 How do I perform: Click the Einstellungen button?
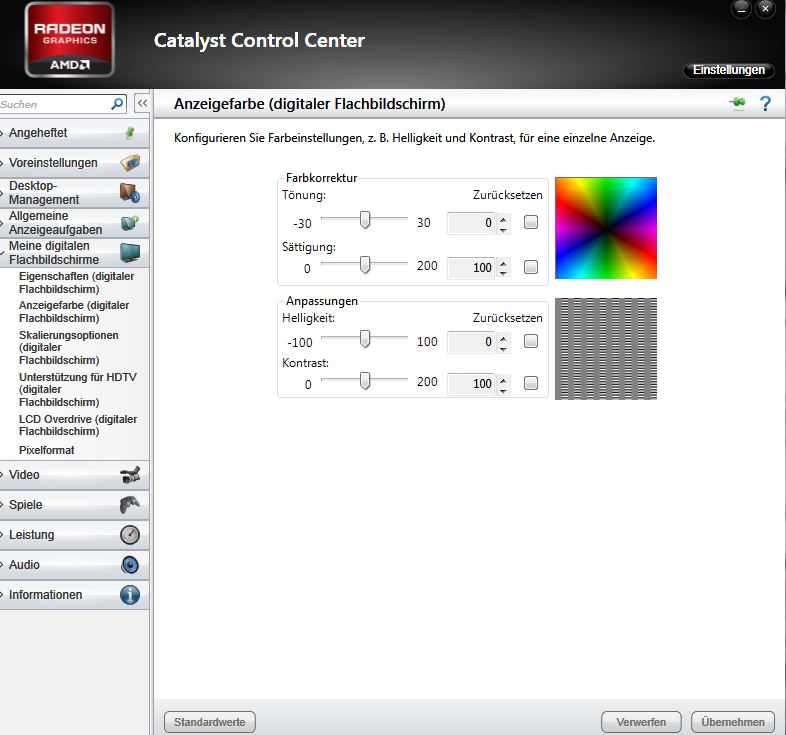728,70
